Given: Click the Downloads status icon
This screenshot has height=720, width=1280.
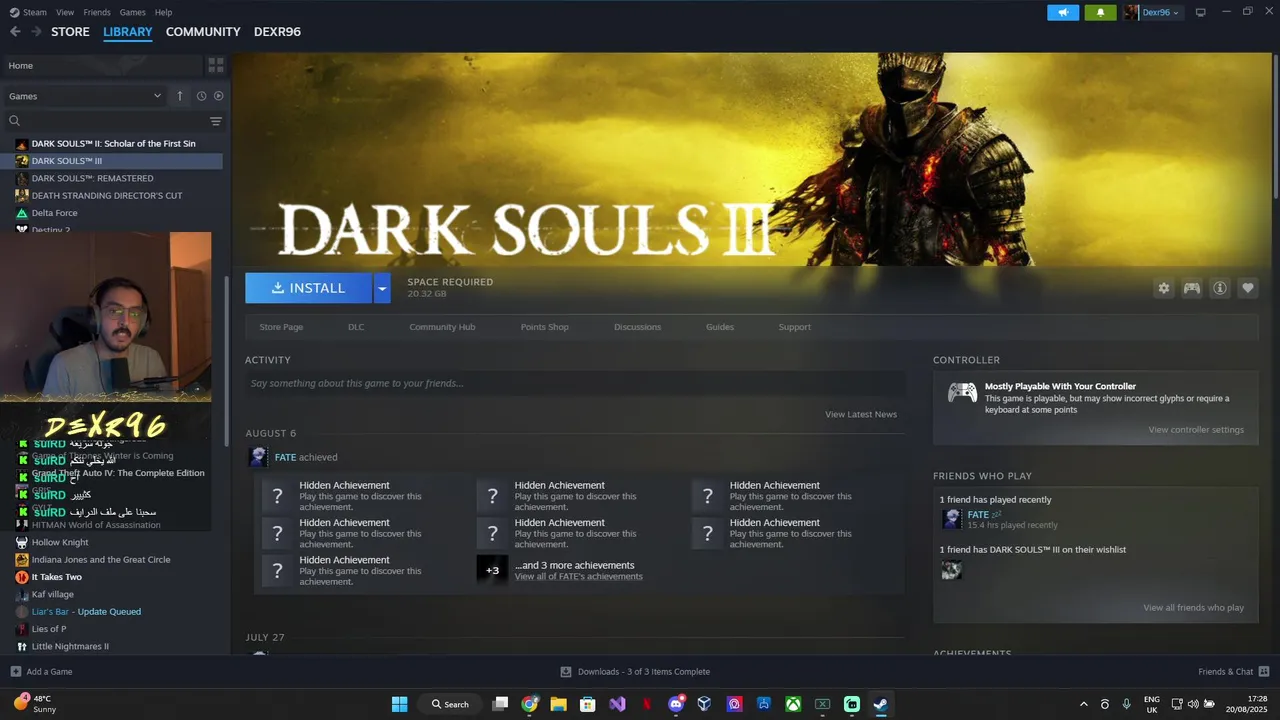Looking at the screenshot, I should click(566, 672).
